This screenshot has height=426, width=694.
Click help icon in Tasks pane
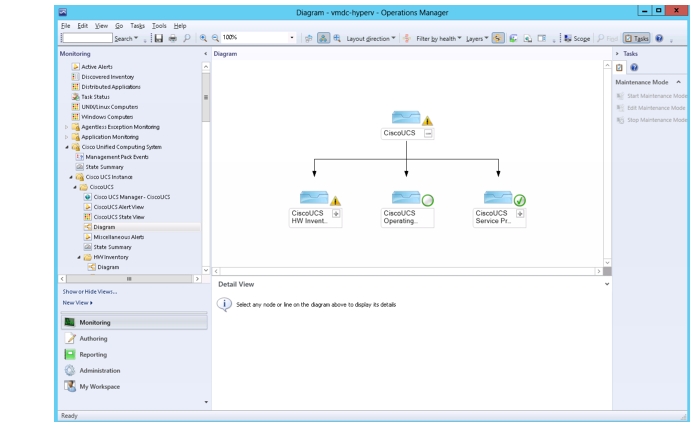click(634, 68)
